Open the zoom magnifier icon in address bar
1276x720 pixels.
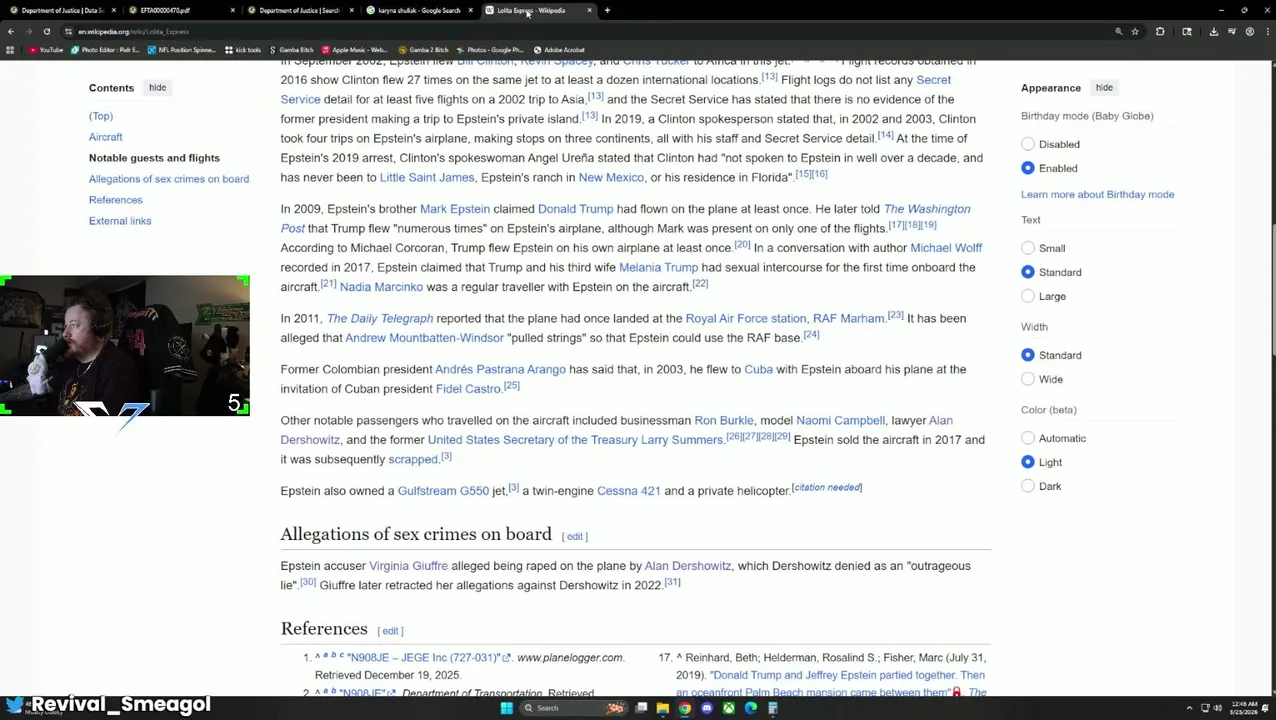pyautogui.click(x=1118, y=31)
